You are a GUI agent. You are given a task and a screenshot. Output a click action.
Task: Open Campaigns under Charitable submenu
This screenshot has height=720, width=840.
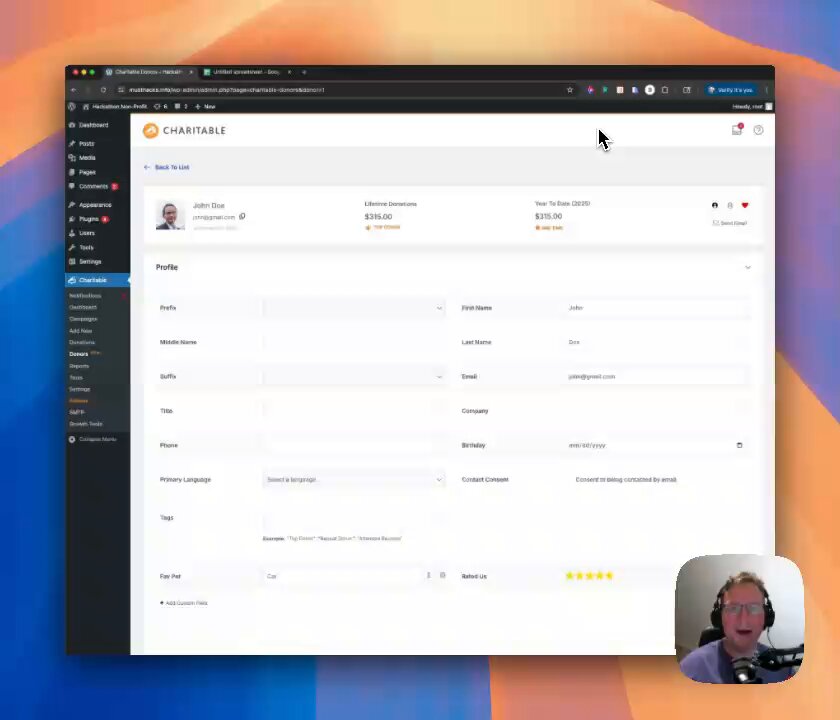tap(83, 319)
